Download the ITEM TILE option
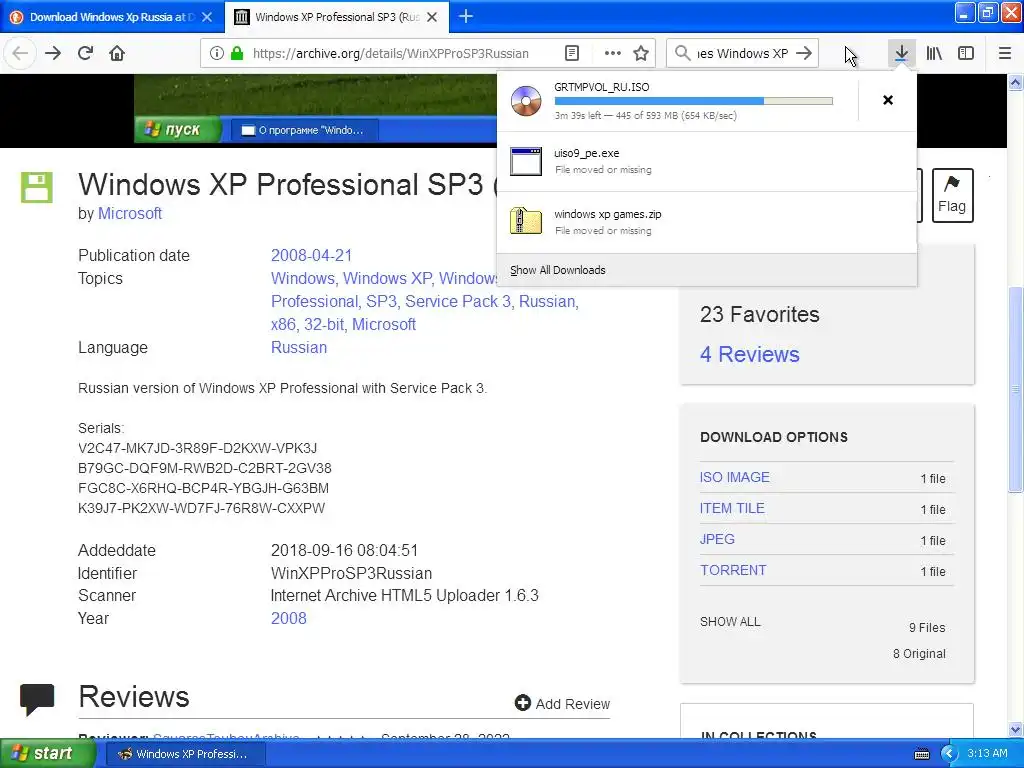 click(x=732, y=508)
